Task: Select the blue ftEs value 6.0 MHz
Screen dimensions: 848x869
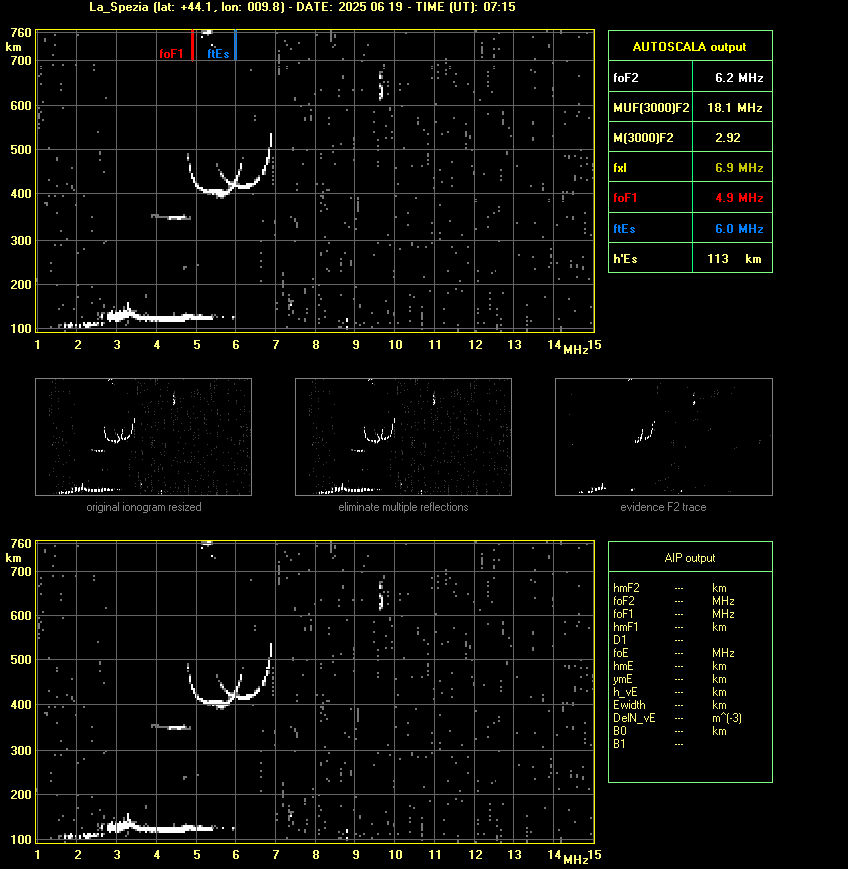Action: pos(739,228)
